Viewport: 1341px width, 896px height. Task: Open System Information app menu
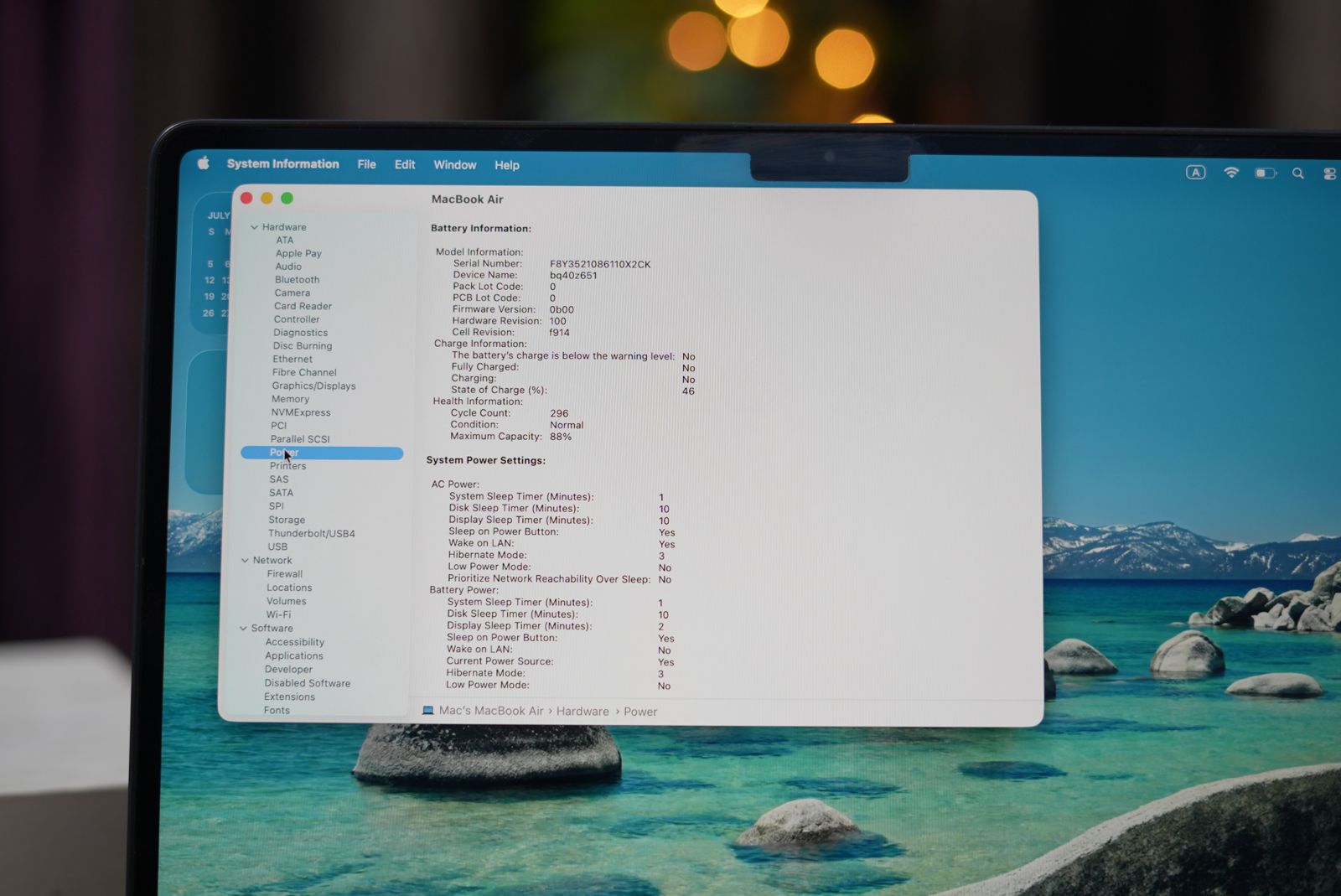[283, 164]
